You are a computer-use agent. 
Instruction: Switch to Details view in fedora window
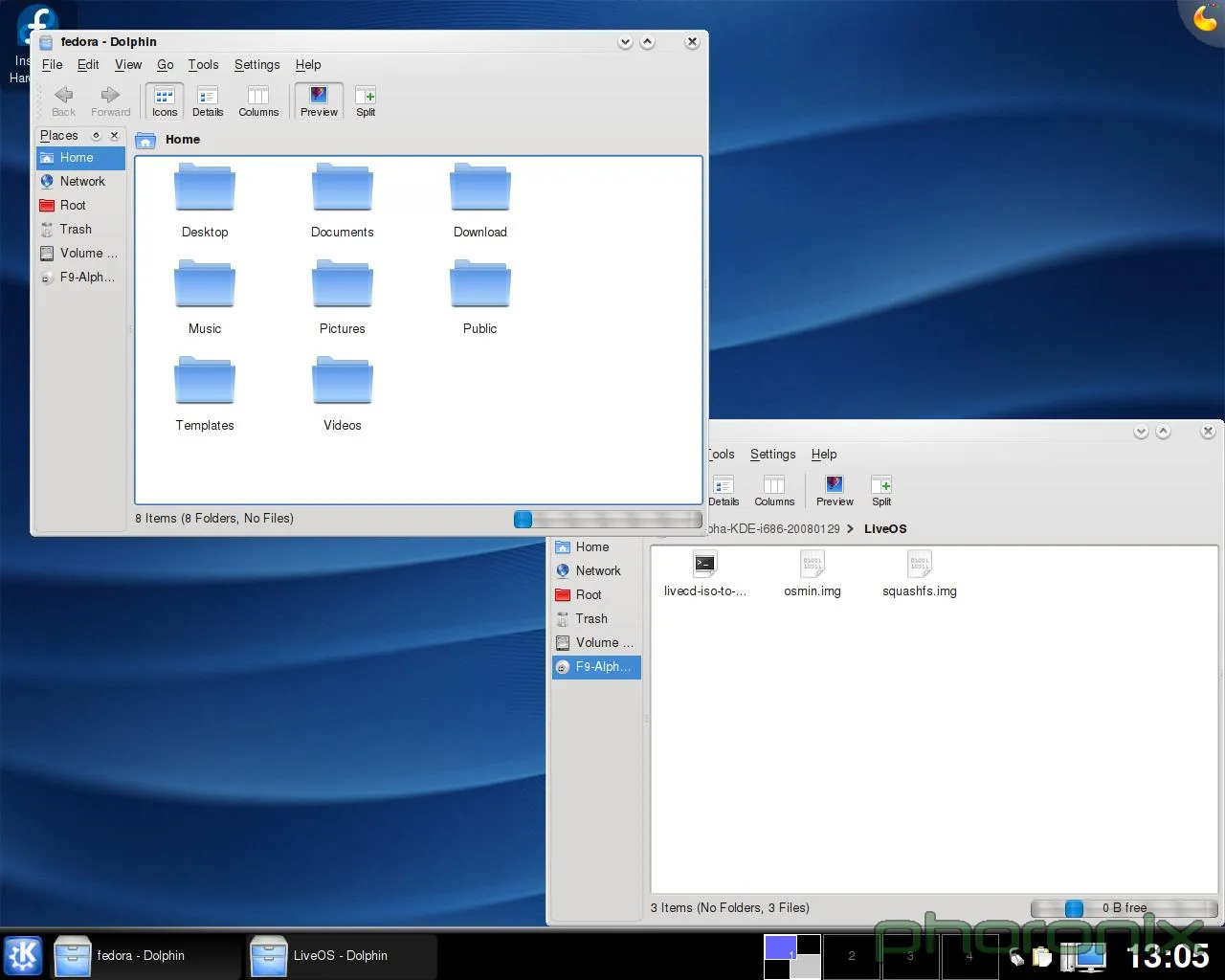point(208,101)
